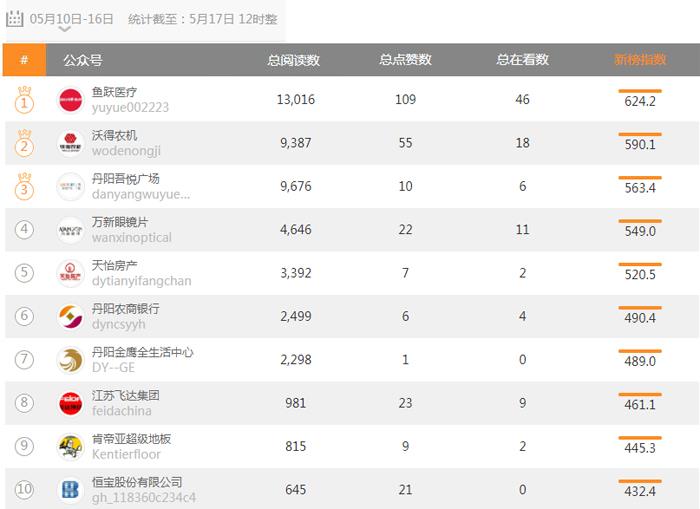The height and width of the screenshot is (509, 700).
Task: Click the rank 6 circle badge
Action: [x=24, y=316]
